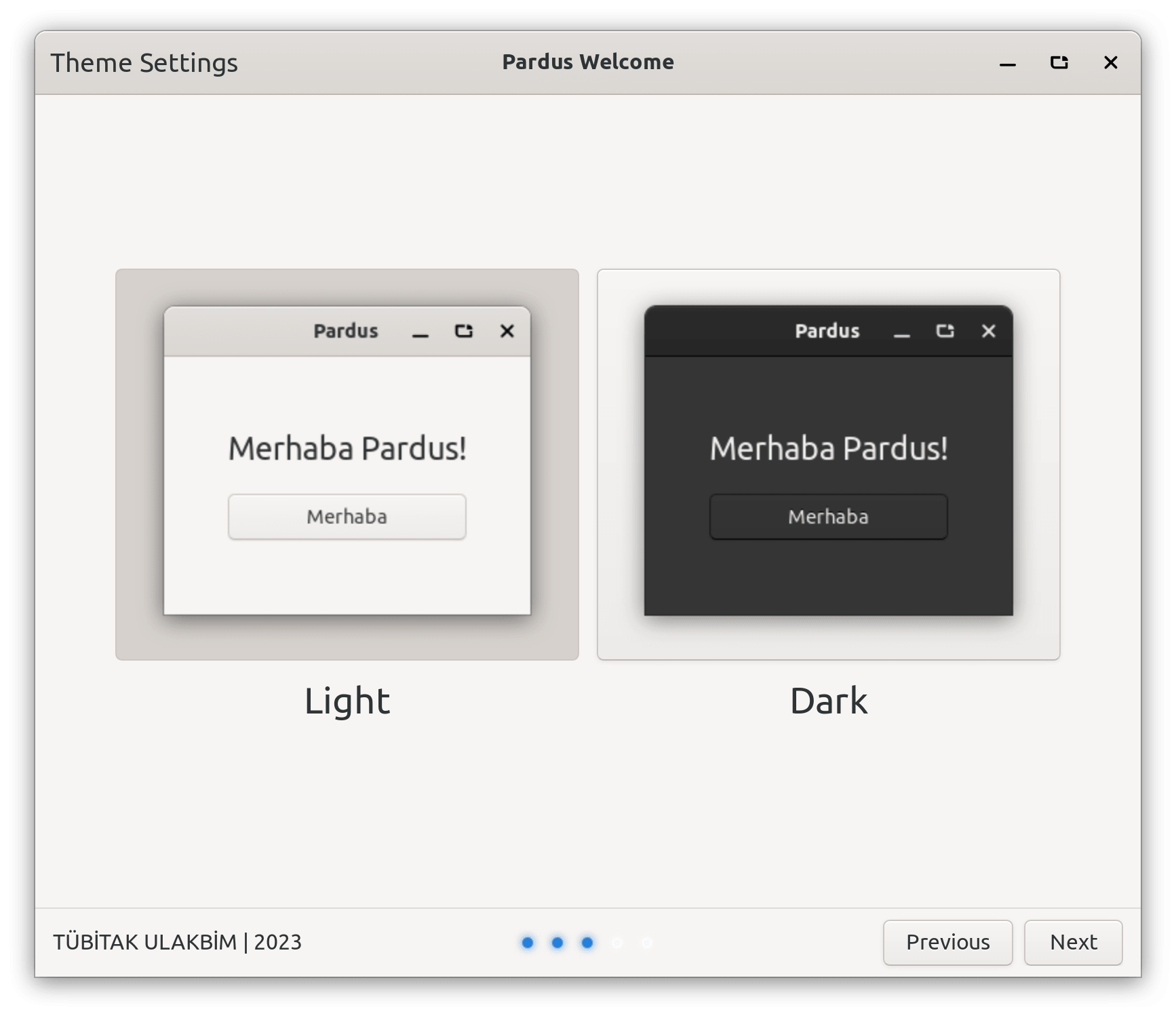The height and width of the screenshot is (1016, 1176).
Task: Click the maximize icon in the dark preview
Action: pos(945,331)
